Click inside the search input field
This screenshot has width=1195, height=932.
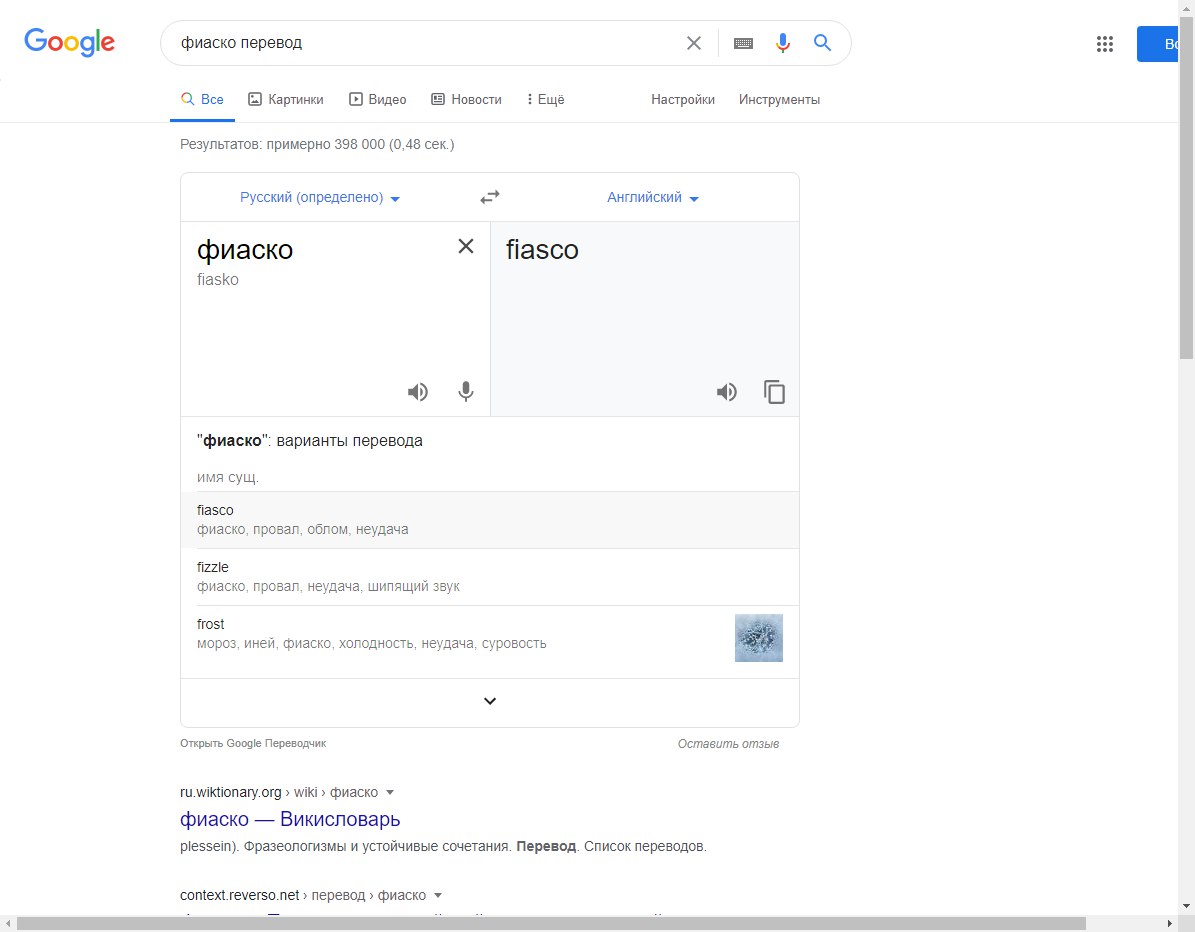click(427, 43)
